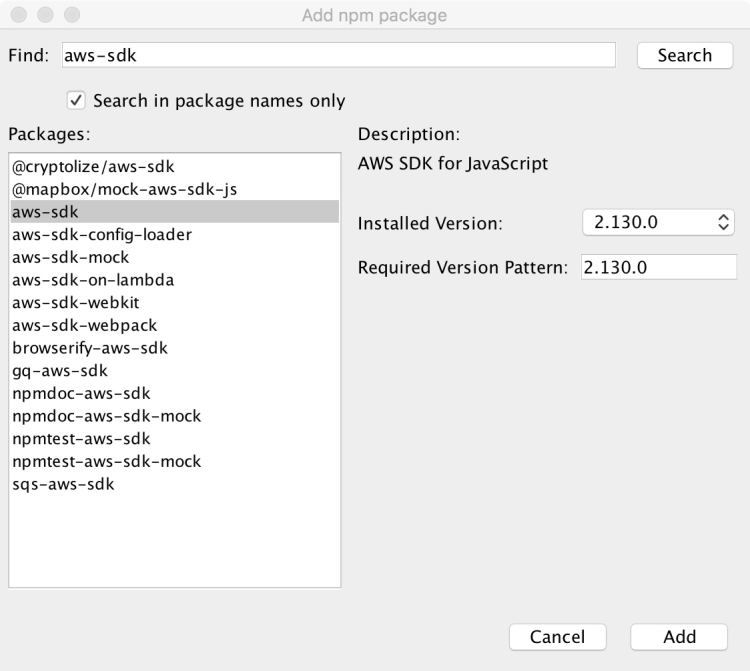Image resolution: width=750 pixels, height=671 pixels.
Task: Open the Installed Version dropdown
Action: [658, 222]
